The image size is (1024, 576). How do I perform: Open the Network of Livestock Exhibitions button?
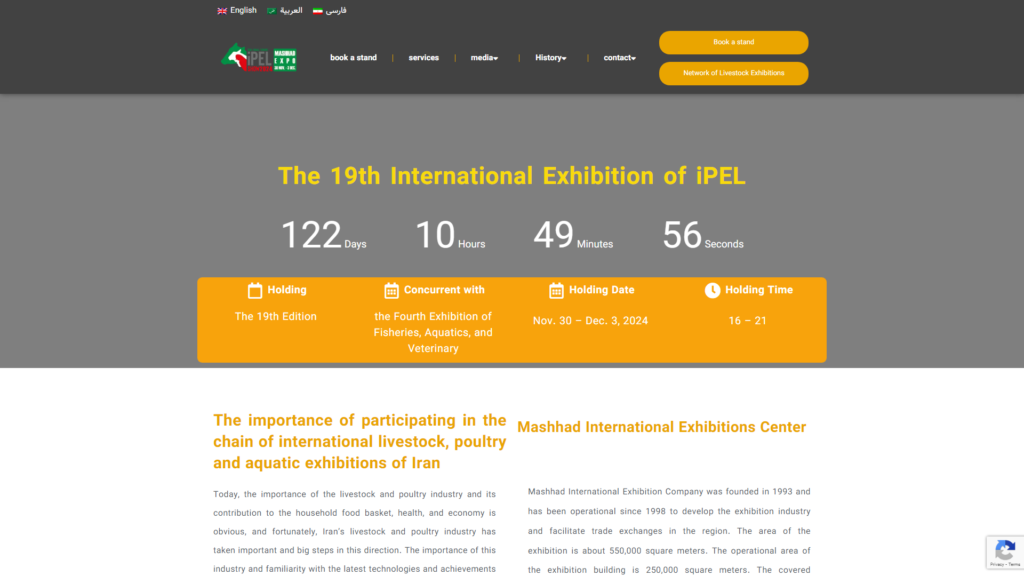tap(733, 73)
